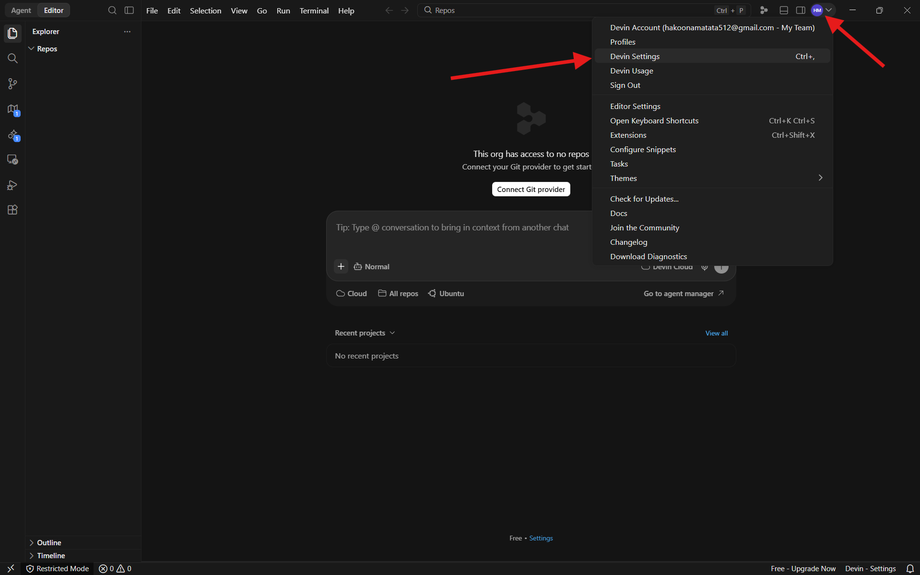Select Configure Snippets menu item
This screenshot has width=920, height=575.
pyautogui.click(x=712, y=150)
